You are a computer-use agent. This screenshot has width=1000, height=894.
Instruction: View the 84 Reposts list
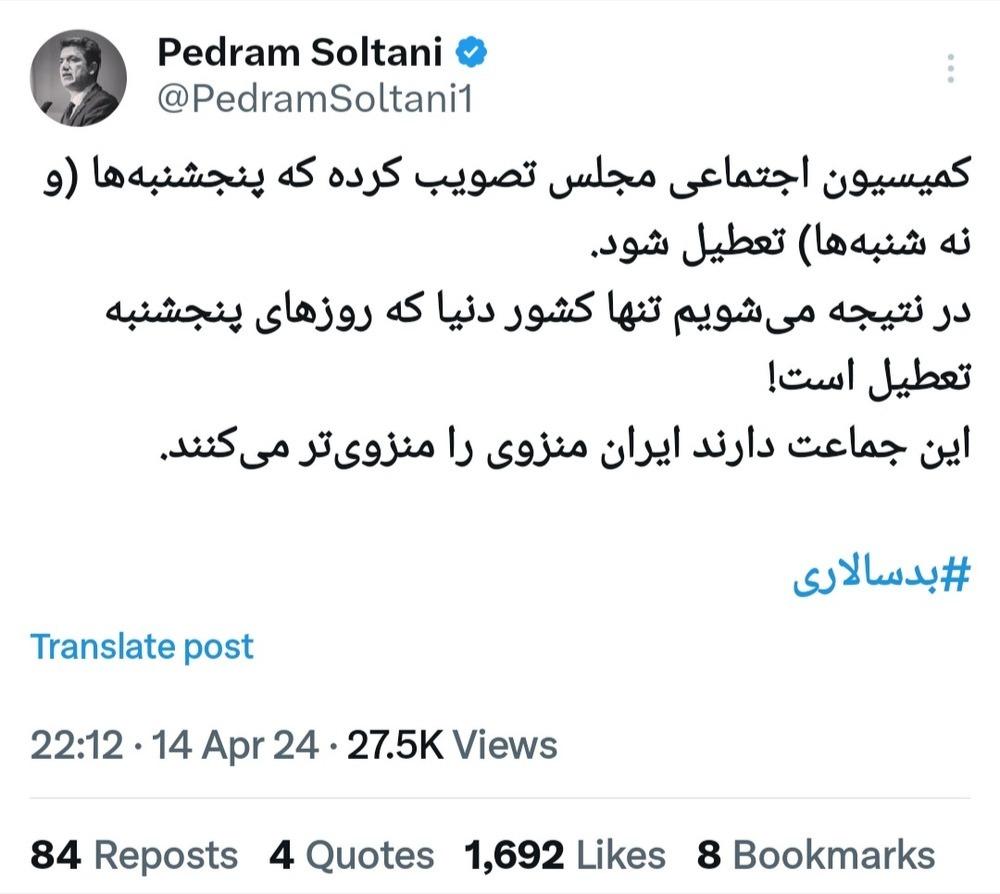click(x=135, y=855)
